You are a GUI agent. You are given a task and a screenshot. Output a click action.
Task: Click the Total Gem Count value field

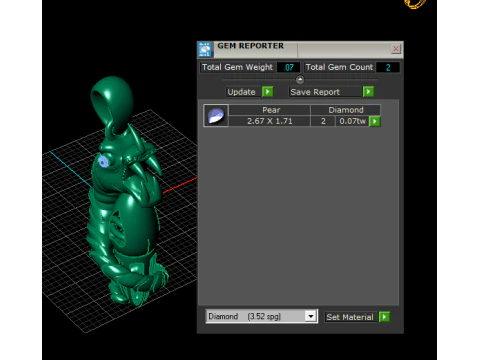(x=388, y=67)
